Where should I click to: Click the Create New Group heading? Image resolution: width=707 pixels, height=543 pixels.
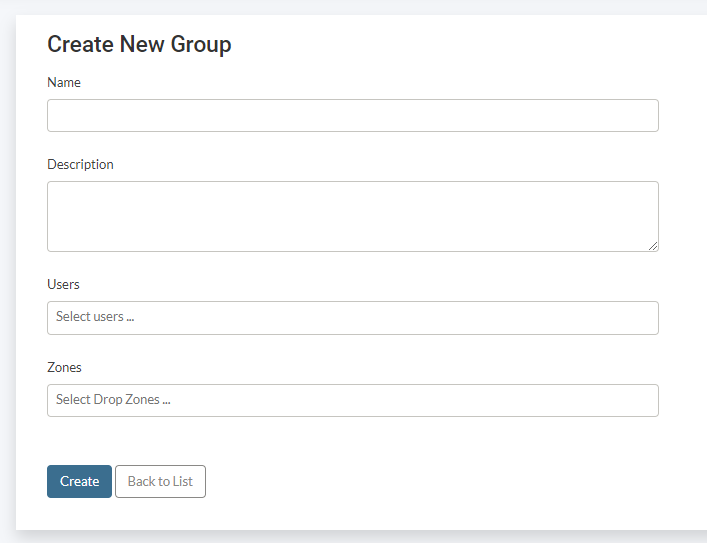[139, 44]
